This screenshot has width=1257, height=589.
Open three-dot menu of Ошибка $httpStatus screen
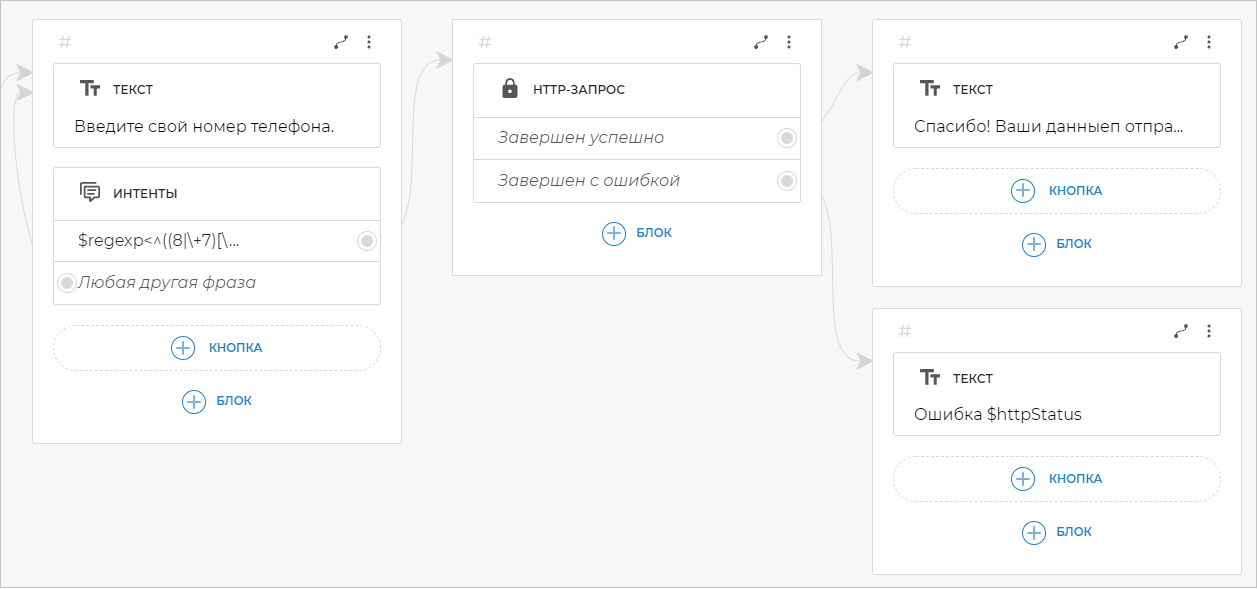(1209, 331)
